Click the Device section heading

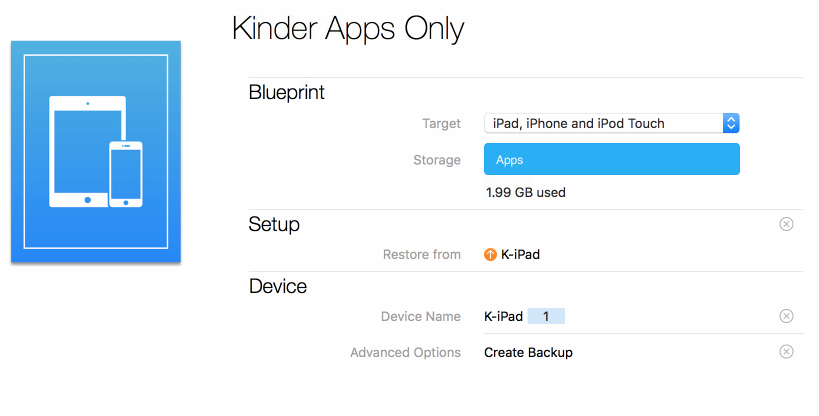277,287
